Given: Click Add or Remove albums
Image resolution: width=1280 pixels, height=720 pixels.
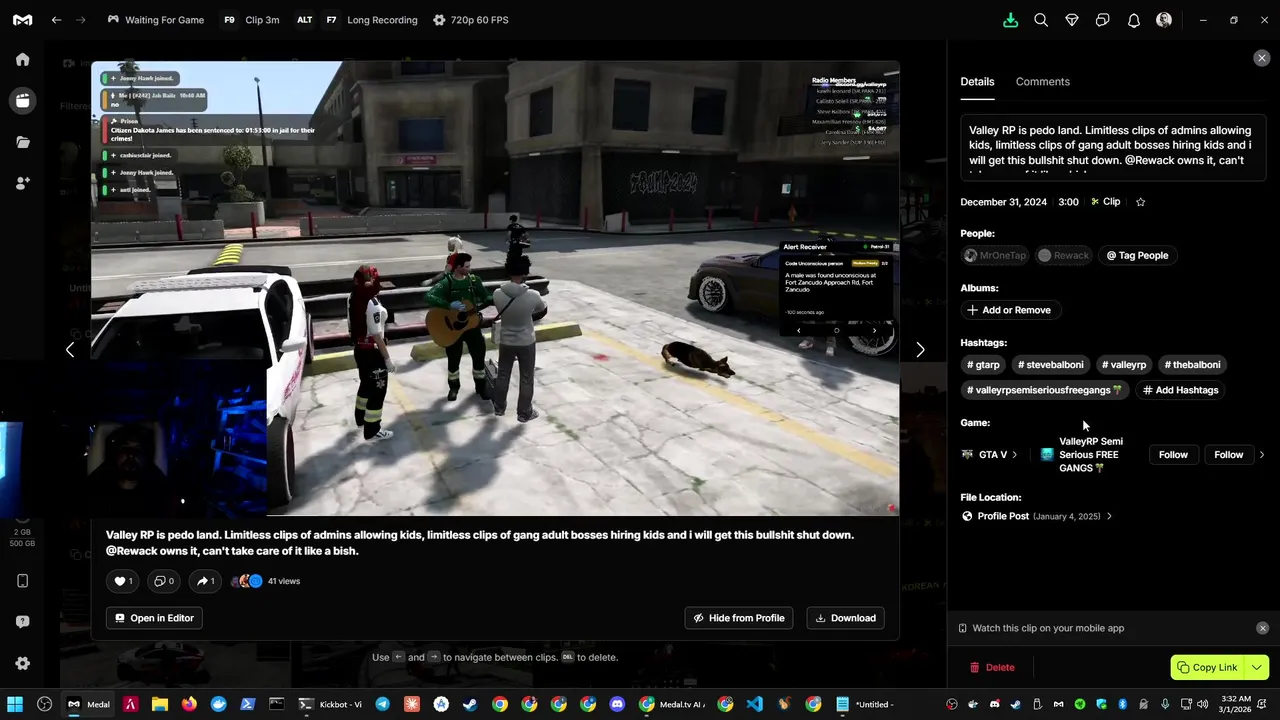Looking at the screenshot, I should coord(1009,310).
